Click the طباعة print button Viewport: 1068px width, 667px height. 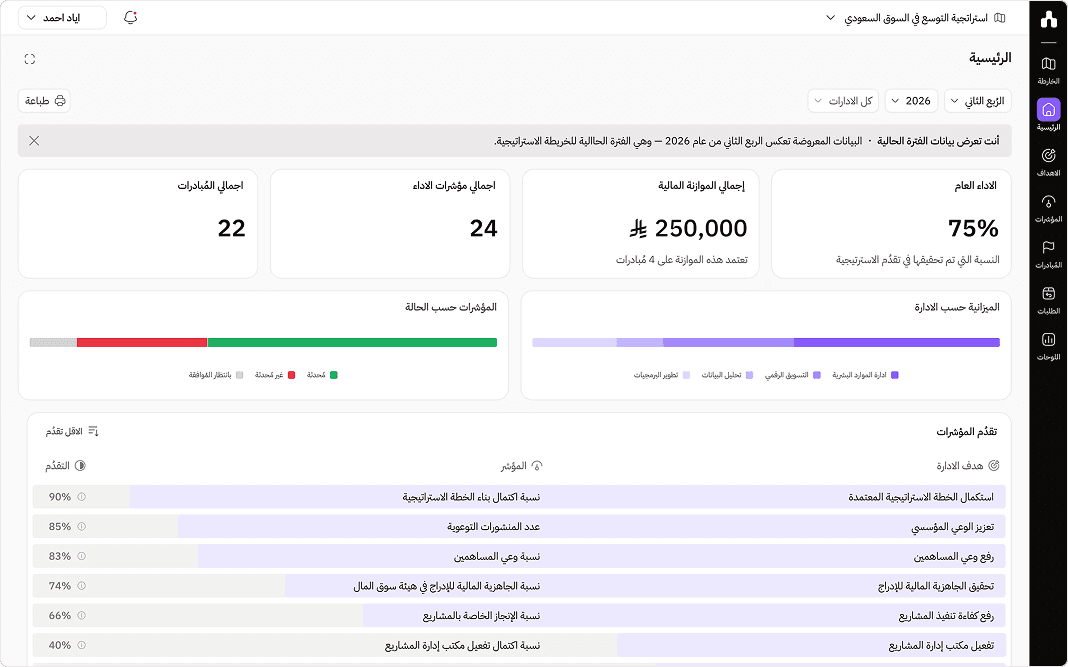44,101
